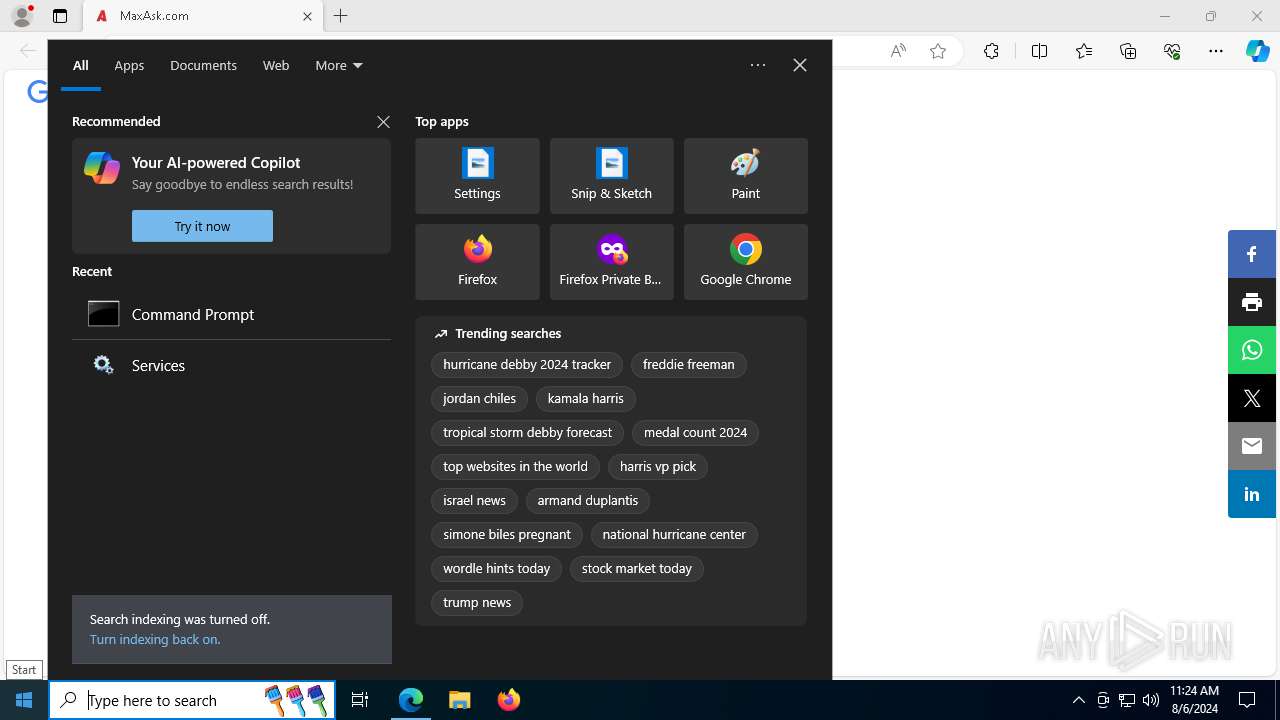1280x720 pixels.
Task: Click the Edge Read aloud icon
Action: pyautogui.click(x=898, y=51)
